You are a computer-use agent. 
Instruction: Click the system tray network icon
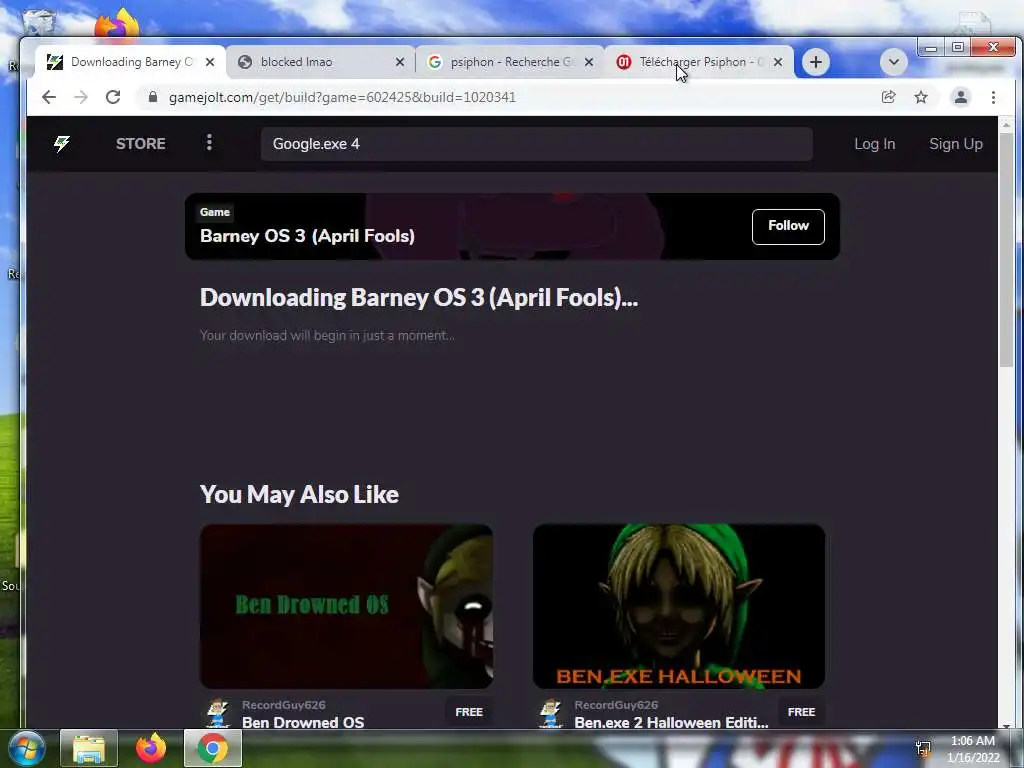923,748
